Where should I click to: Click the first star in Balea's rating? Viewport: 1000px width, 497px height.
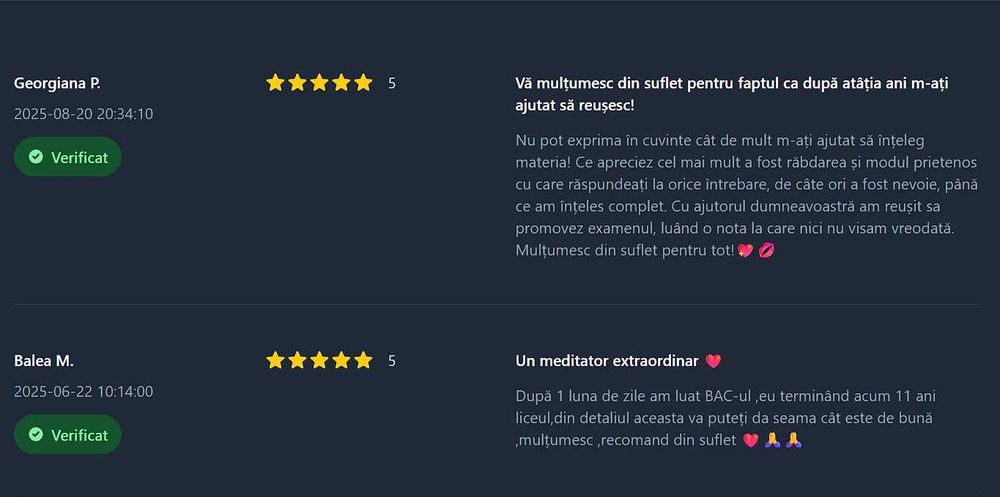click(275, 361)
